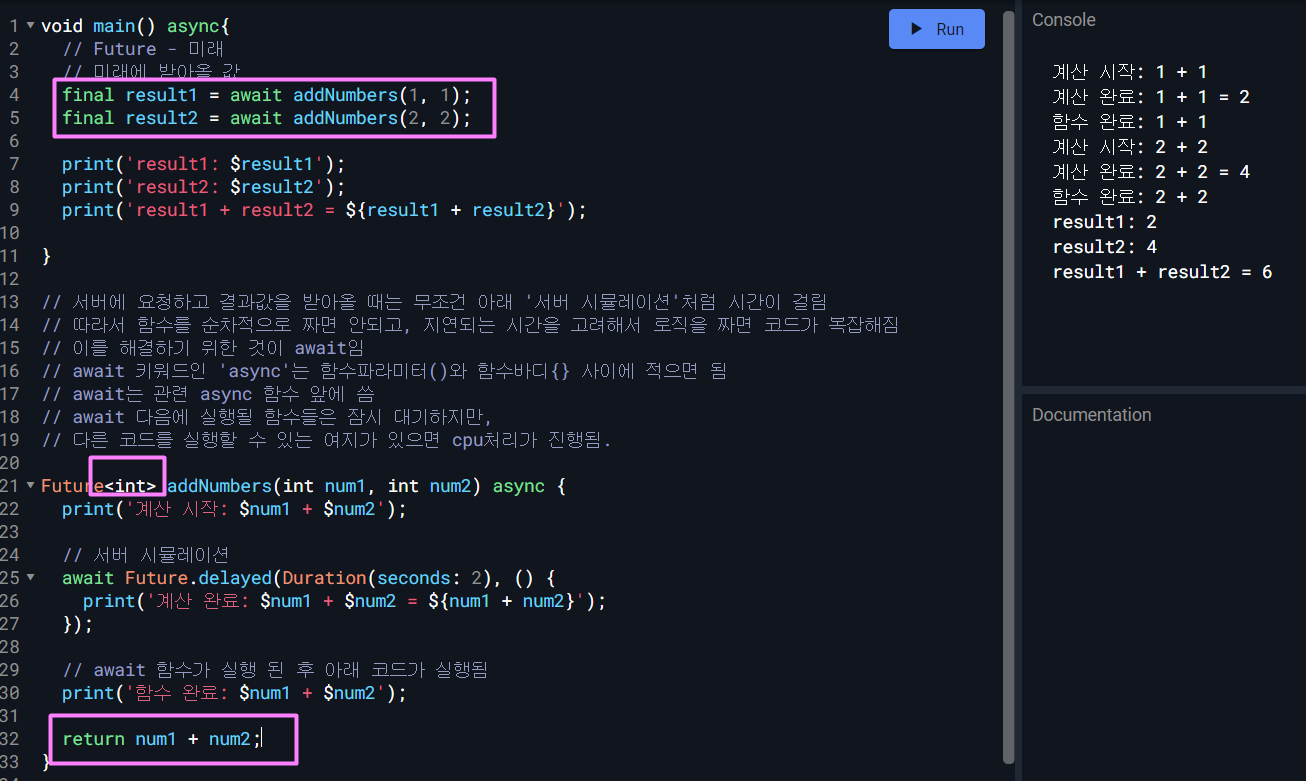The height and width of the screenshot is (781, 1306).
Task: Click the '함수 완료' print statement line 30
Action: pyautogui.click(x=235, y=693)
